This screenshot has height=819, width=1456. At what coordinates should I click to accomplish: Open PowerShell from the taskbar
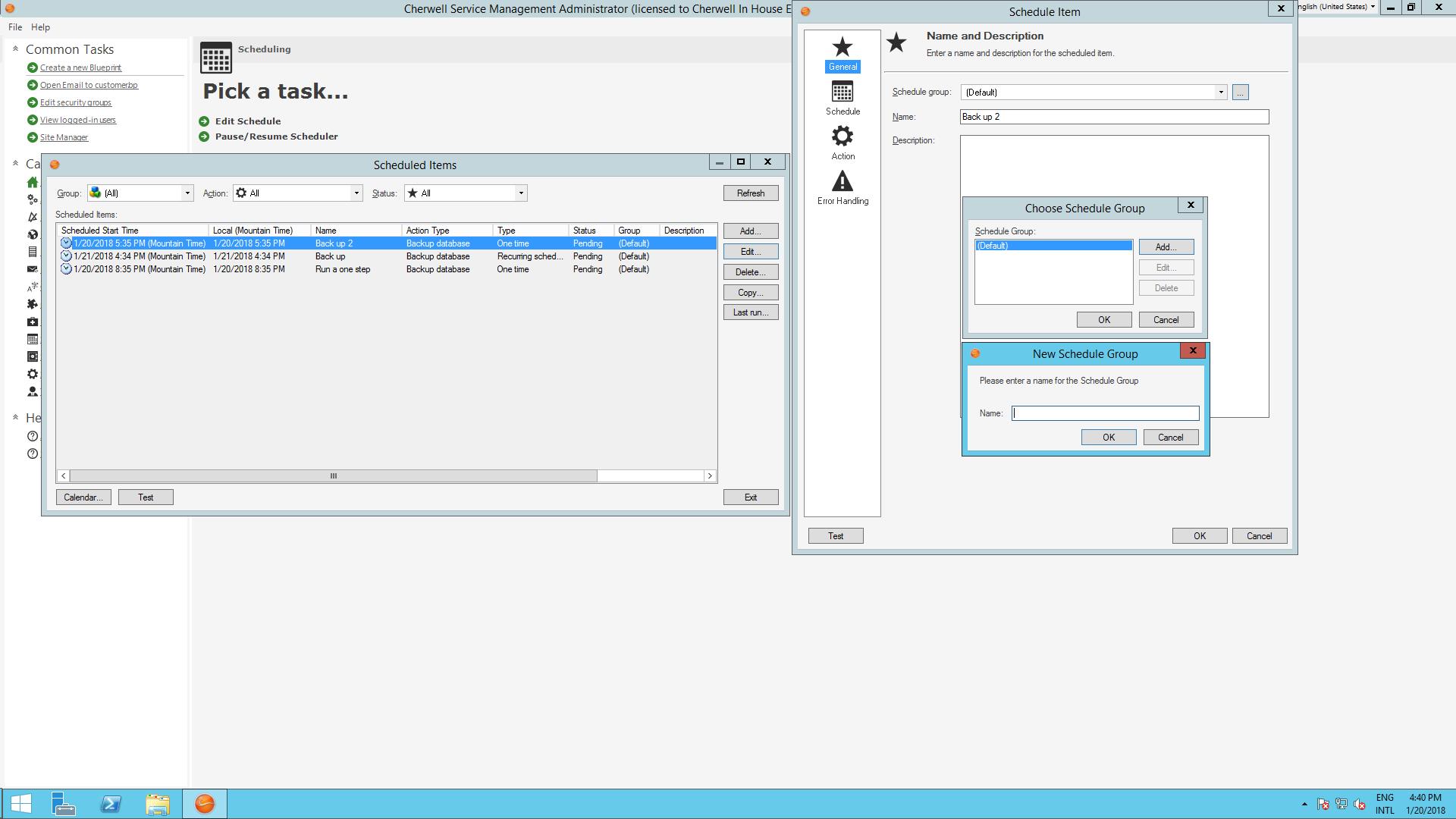[x=111, y=804]
